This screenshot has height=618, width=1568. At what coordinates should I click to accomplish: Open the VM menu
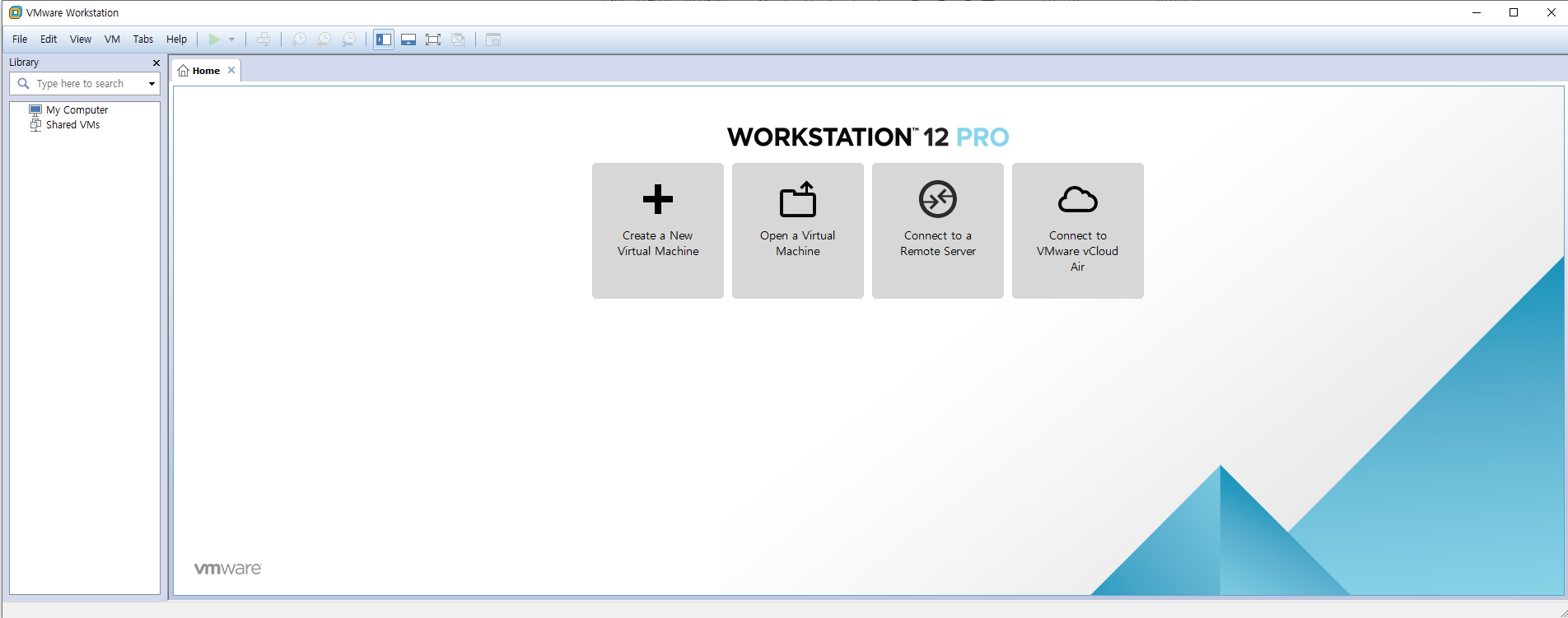[x=112, y=39]
